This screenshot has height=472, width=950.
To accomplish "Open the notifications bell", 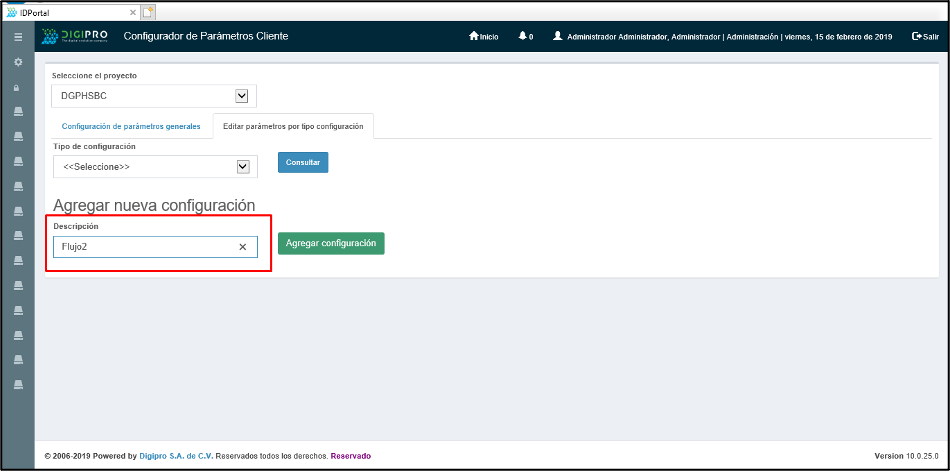I will click(523, 37).
